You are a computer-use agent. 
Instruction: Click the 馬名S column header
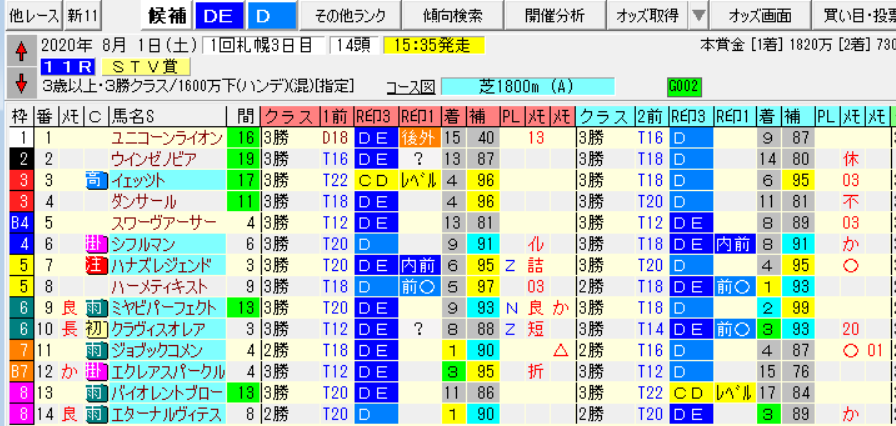point(166,116)
